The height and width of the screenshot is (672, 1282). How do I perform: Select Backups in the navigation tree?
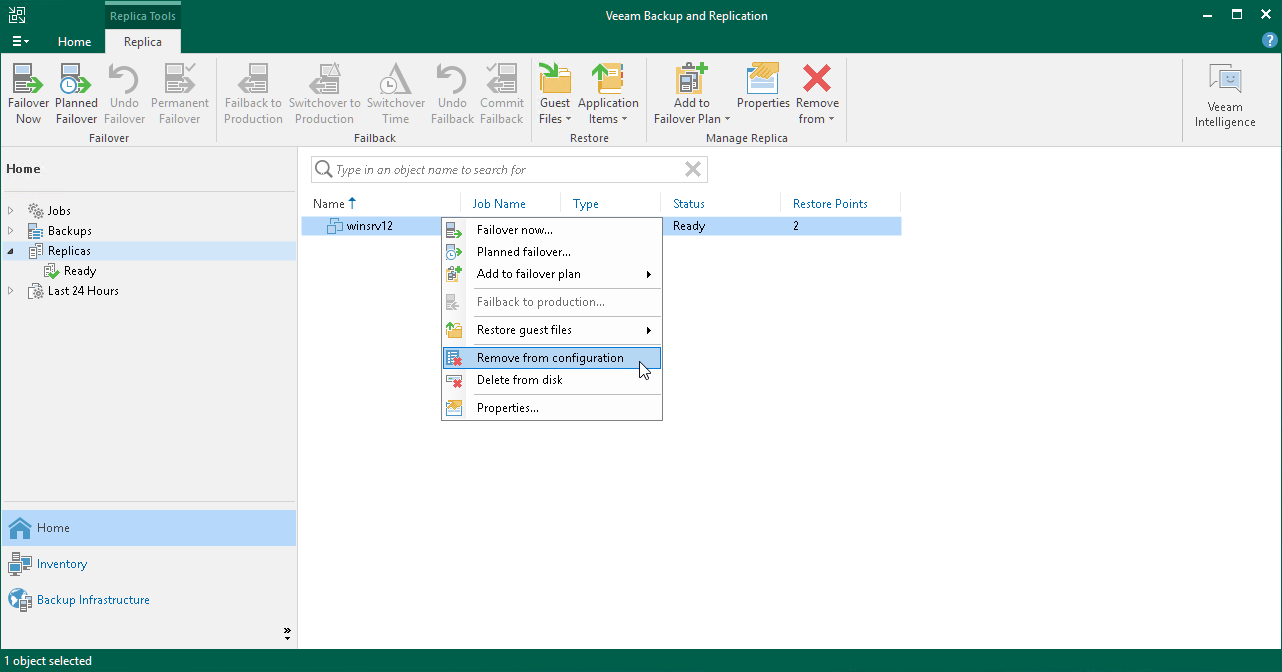(x=69, y=231)
